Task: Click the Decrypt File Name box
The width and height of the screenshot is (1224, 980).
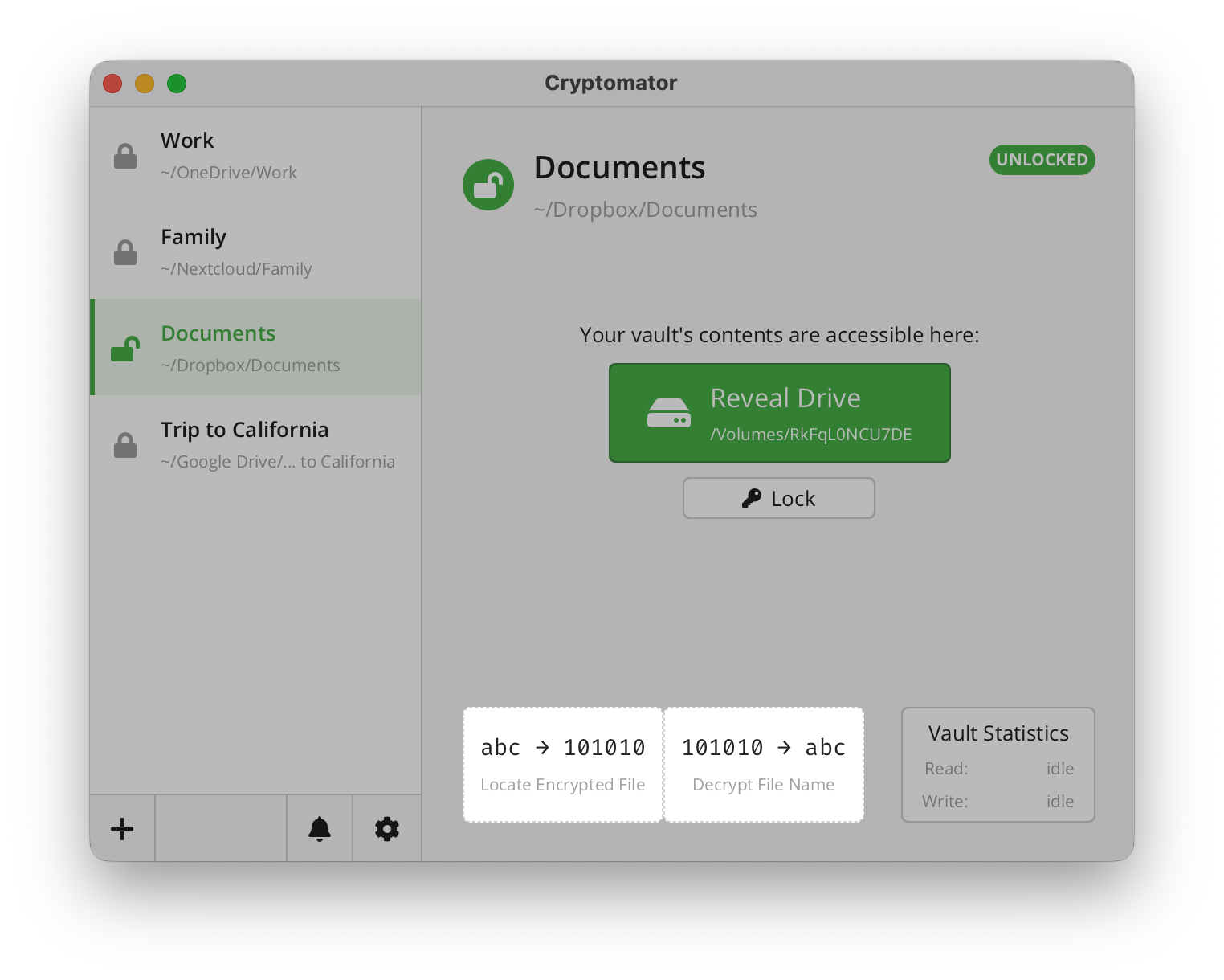Action: pyautogui.click(x=764, y=765)
